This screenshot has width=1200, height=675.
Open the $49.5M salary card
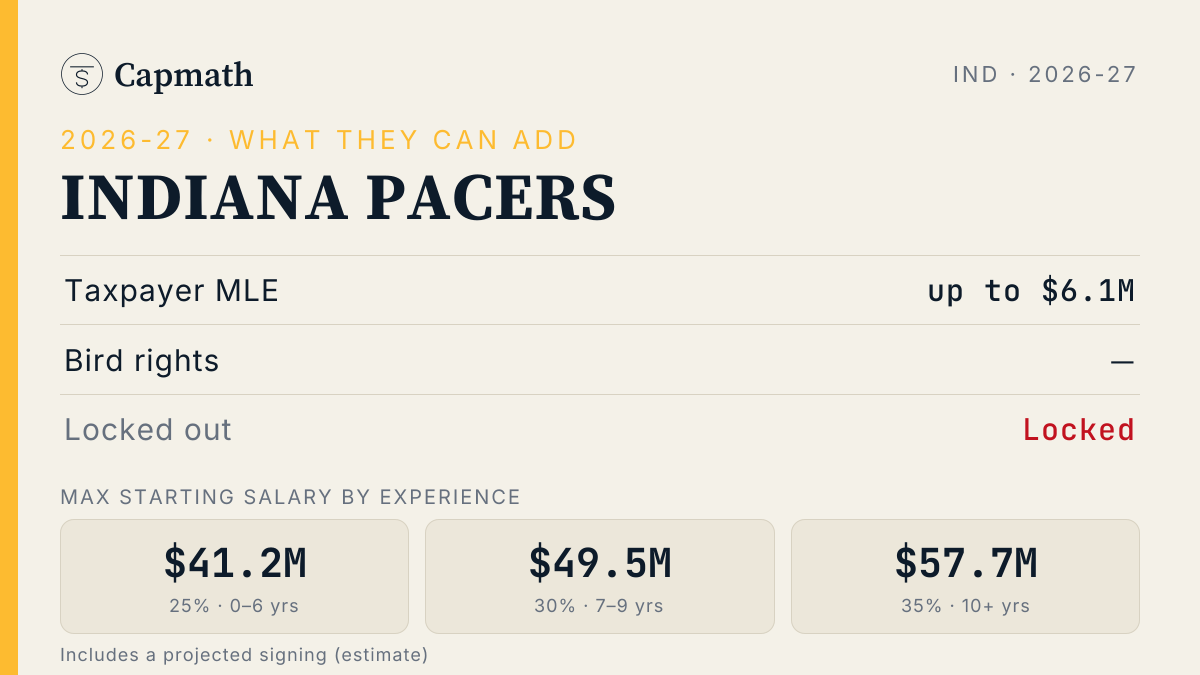click(600, 576)
